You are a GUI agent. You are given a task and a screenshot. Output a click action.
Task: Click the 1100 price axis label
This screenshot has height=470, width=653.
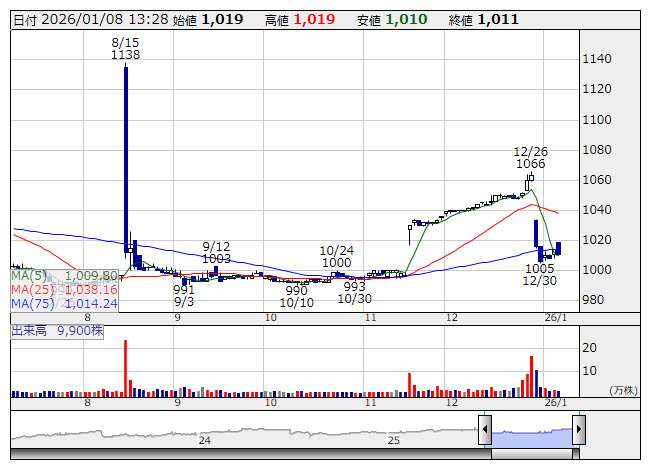(597, 120)
